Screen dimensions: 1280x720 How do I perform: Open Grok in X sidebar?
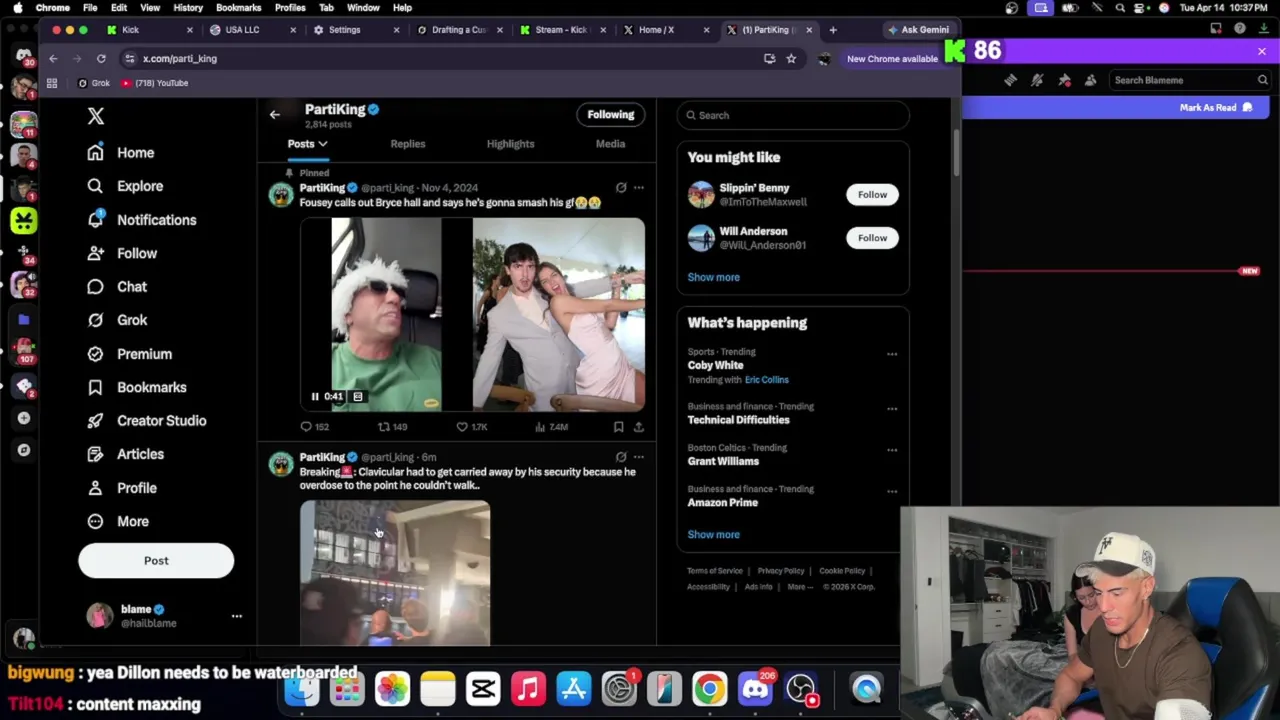click(117, 320)
